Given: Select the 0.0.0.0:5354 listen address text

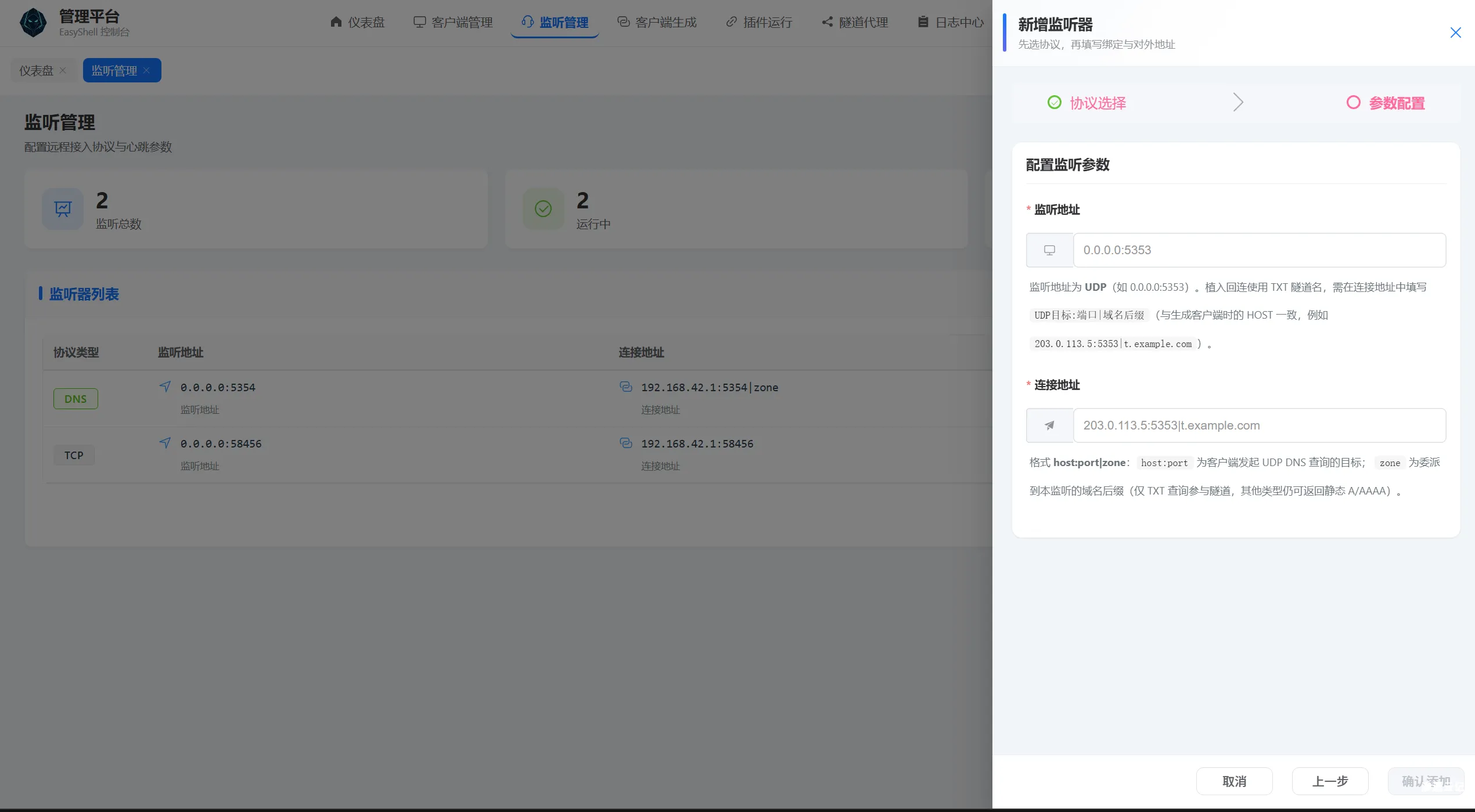Looking at the screenshot, I should (x=218, y=387).
